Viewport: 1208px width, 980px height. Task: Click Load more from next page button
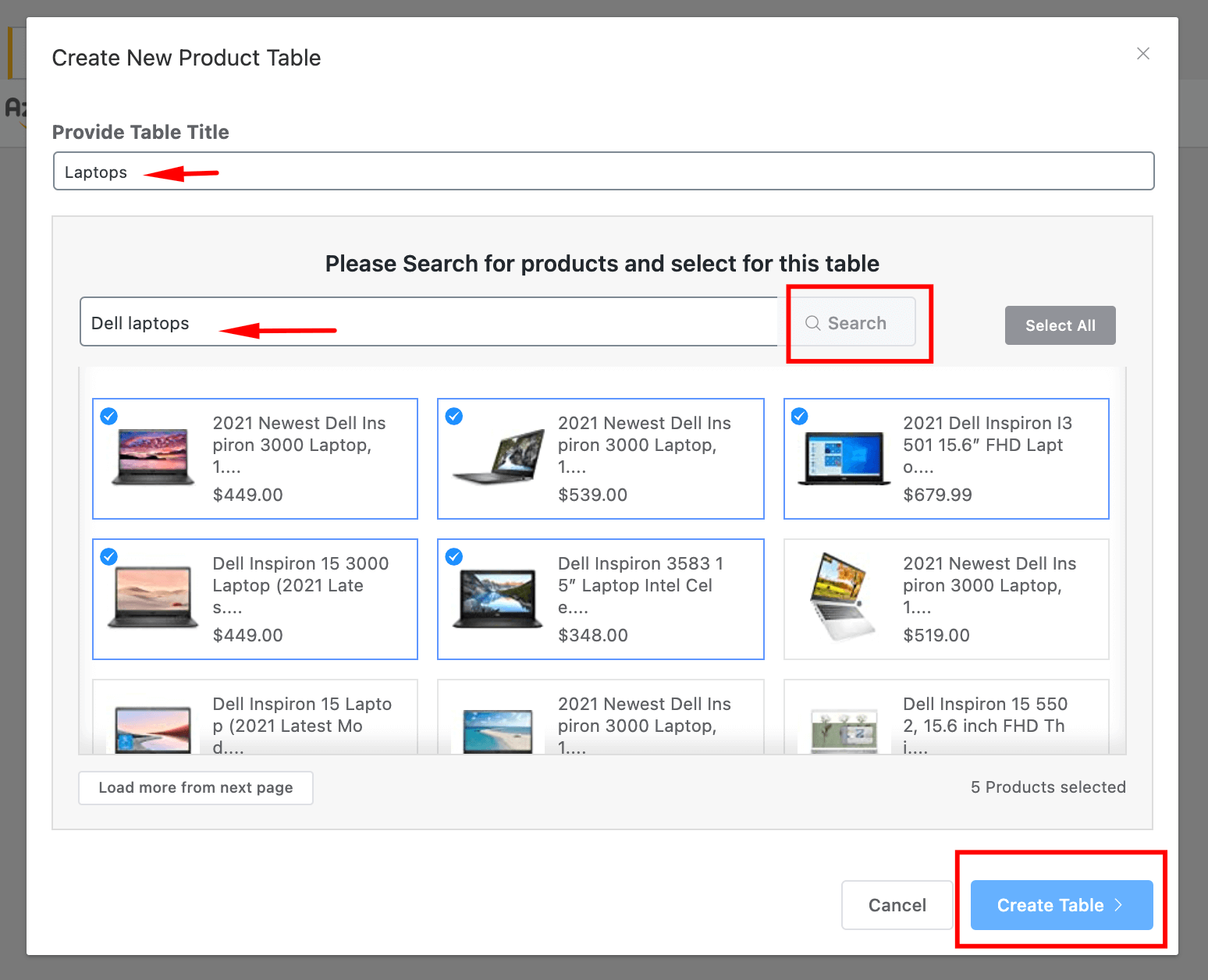(x=196, y=788)
